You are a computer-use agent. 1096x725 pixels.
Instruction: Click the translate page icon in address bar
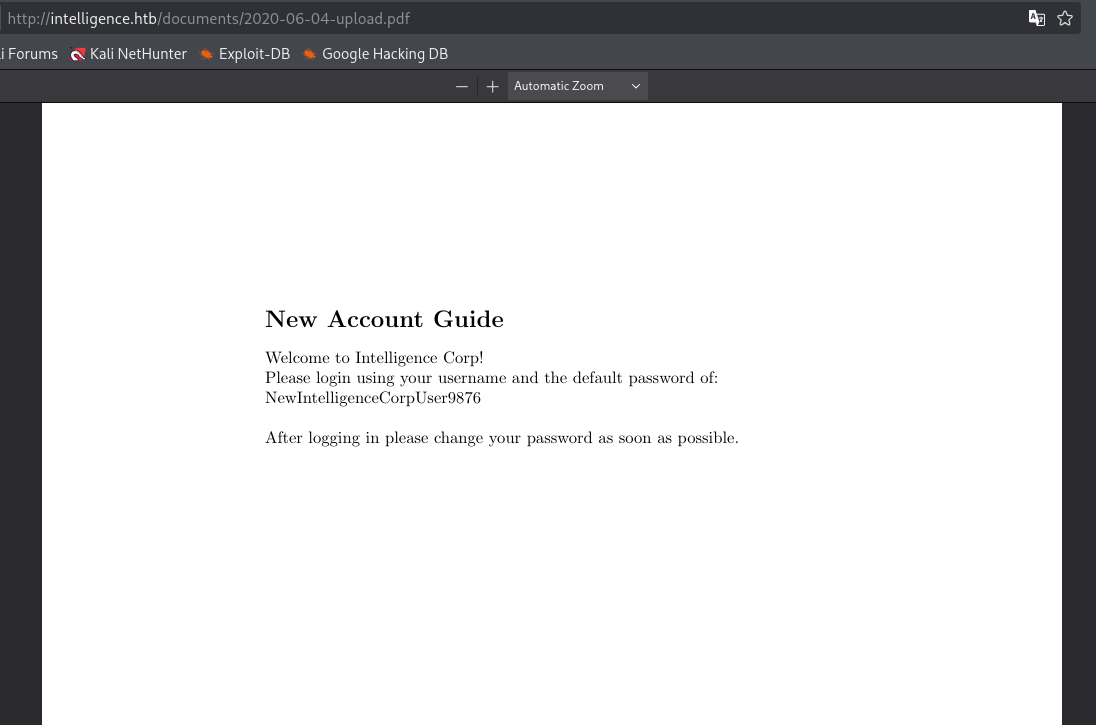coord(1037,18)
